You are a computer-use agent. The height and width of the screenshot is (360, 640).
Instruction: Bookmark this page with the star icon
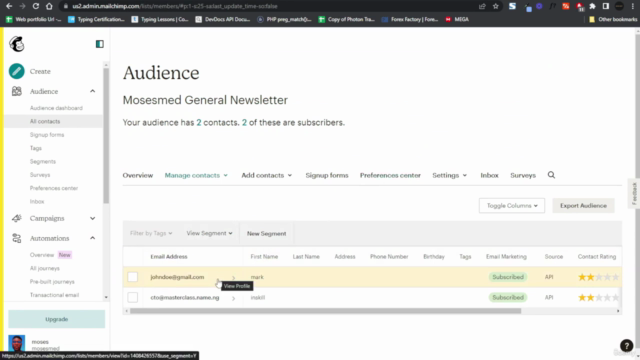[496, 6]
